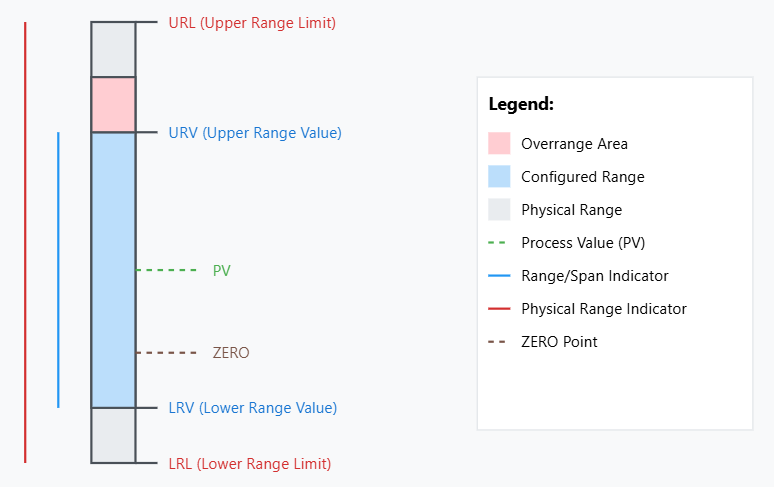Screen dimensions: 774x487
Task: Click the LRL (Lower Range Limit) label
Action: [249, 464]
